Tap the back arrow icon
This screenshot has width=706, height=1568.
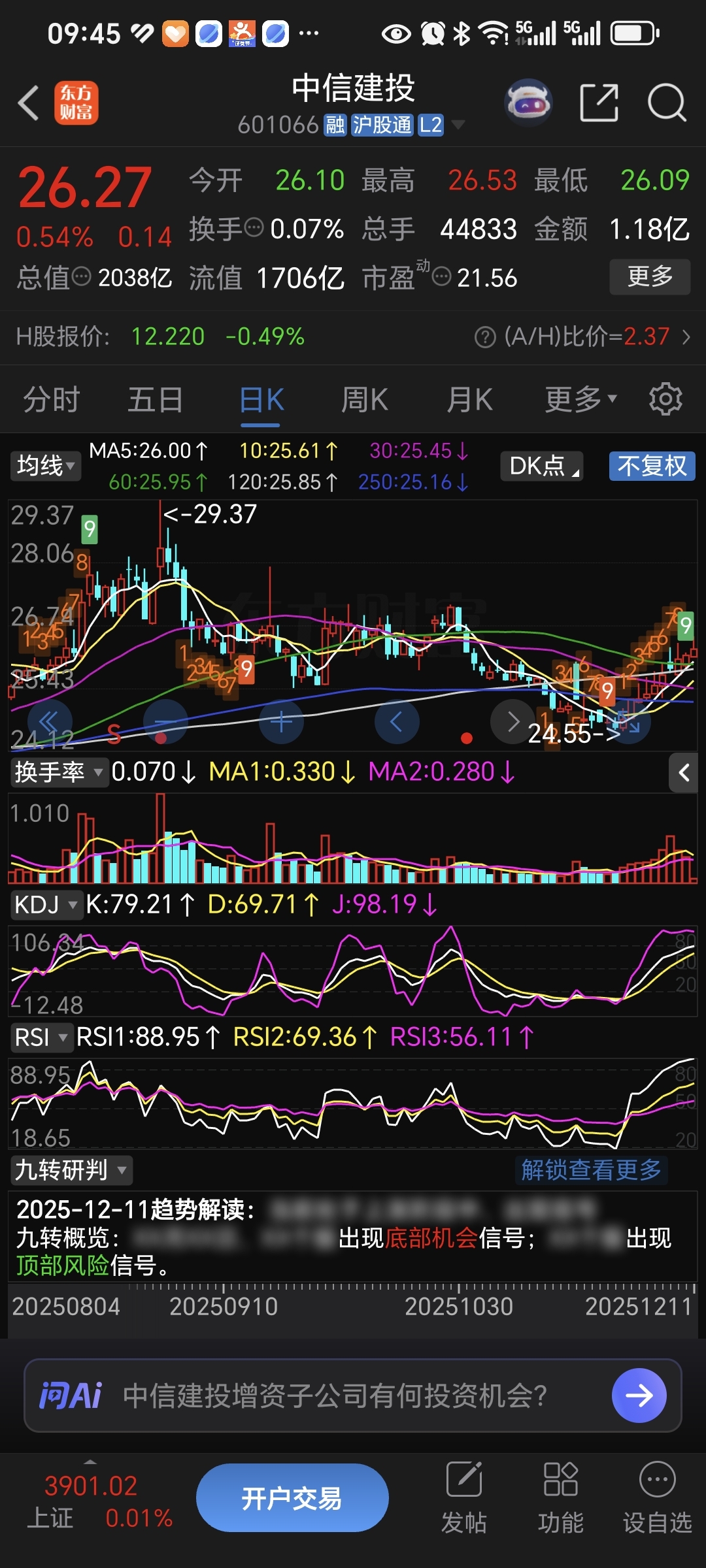click(x=29, y=103)
